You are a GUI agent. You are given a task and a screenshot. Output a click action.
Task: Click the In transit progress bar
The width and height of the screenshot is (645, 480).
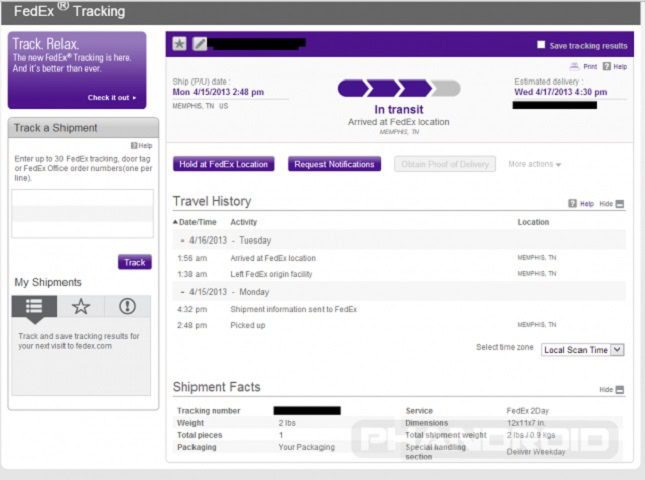399,88
